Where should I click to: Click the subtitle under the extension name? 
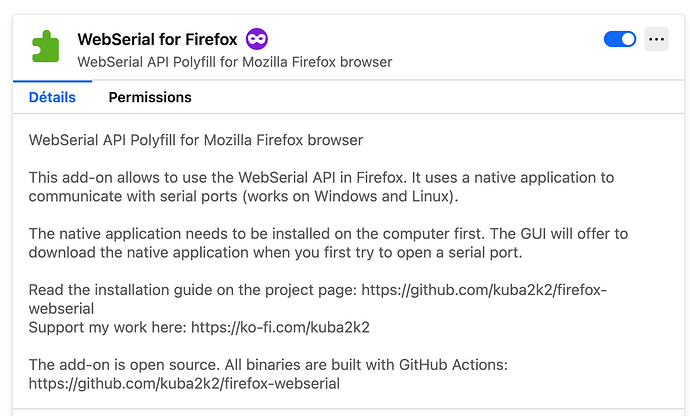[x=234, y=62]
